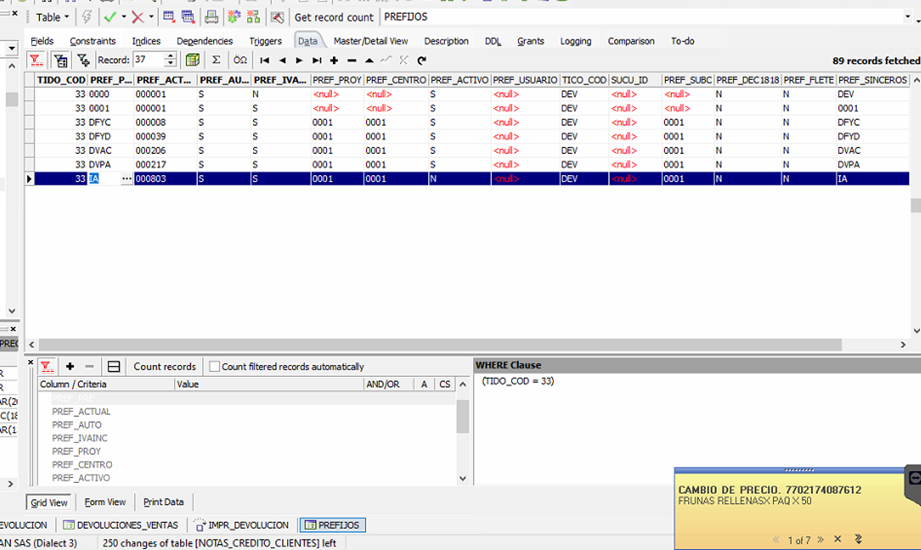Viewport: 921px width, 550px height.
Task: Go to previous record
Action: [283, 60]
